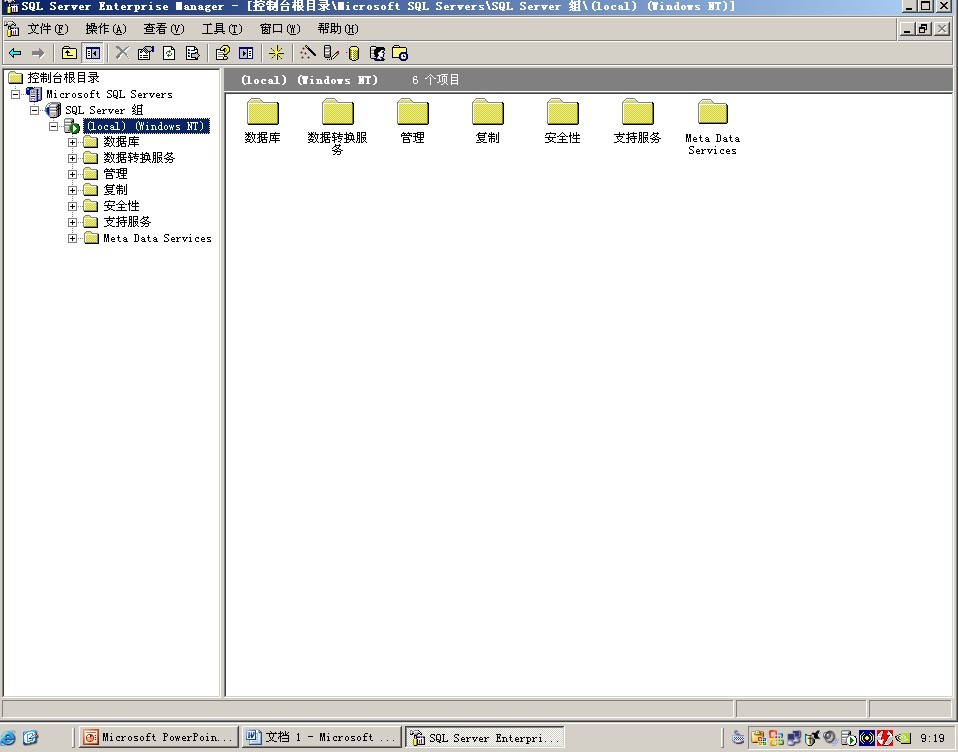Screen dimensions: 958x752
Task: Select the 数据库 folder in right pane
Action: pos(263,121)
